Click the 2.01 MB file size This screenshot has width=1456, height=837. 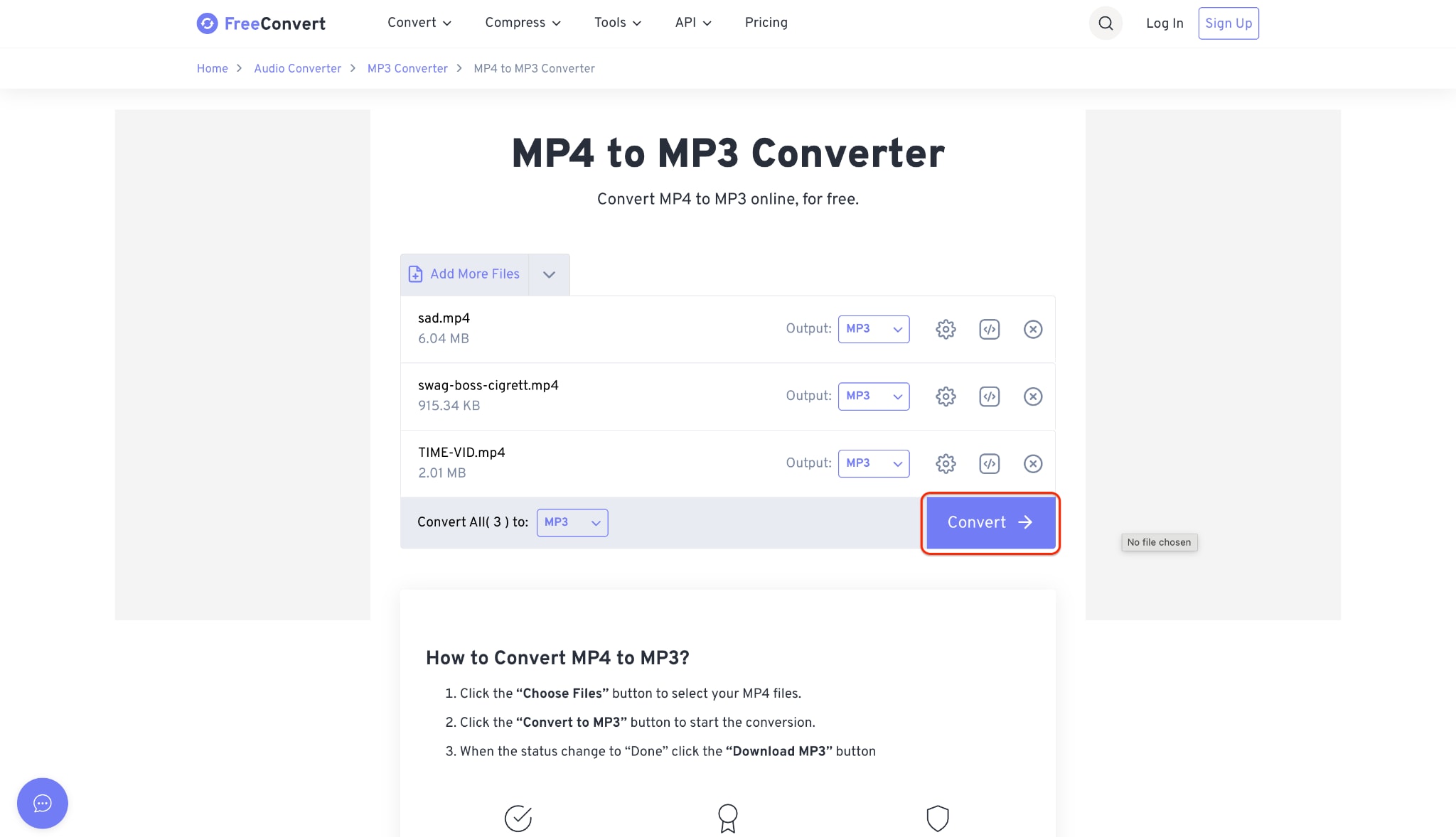click(x=442, y=473)
